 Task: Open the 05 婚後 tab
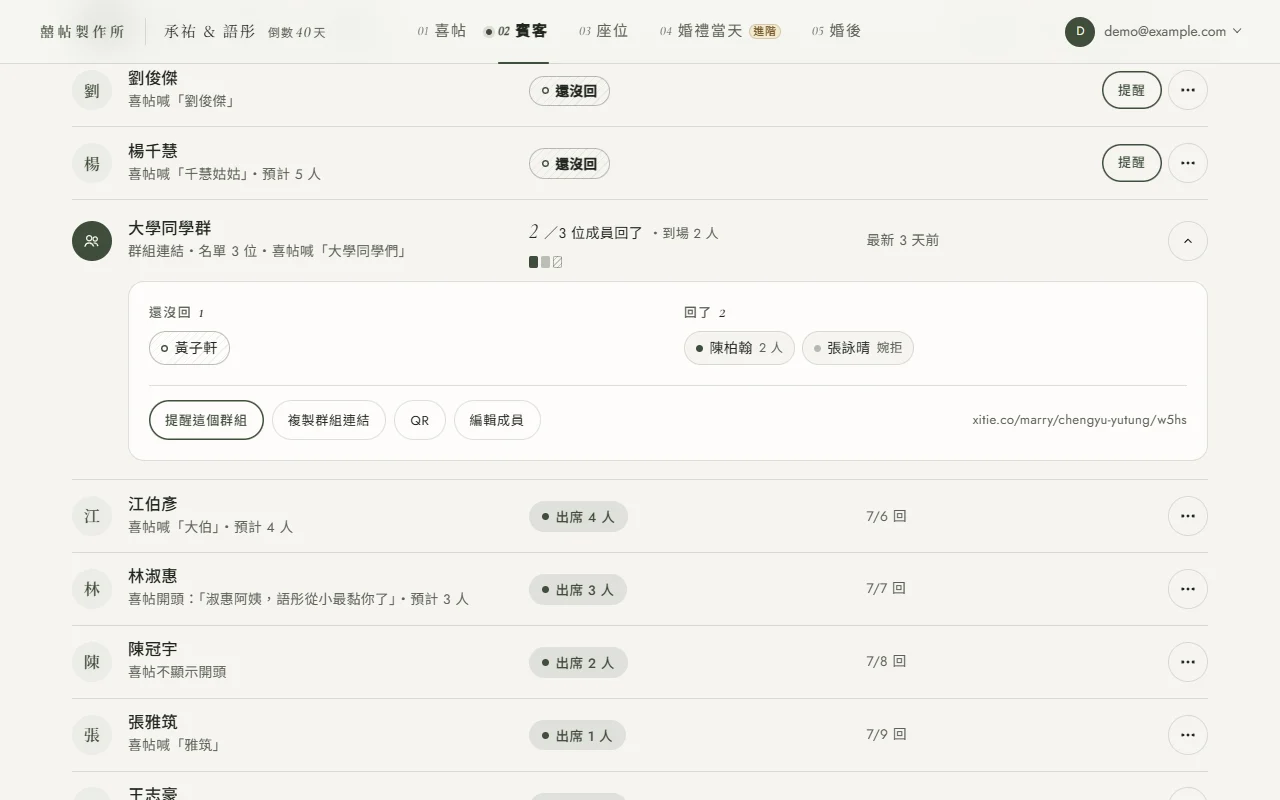pos(836,31)
